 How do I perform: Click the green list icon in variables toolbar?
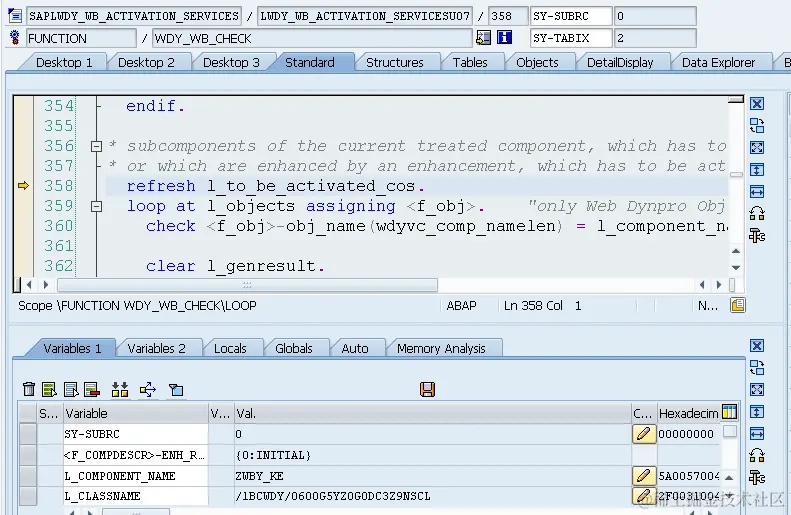49,389
